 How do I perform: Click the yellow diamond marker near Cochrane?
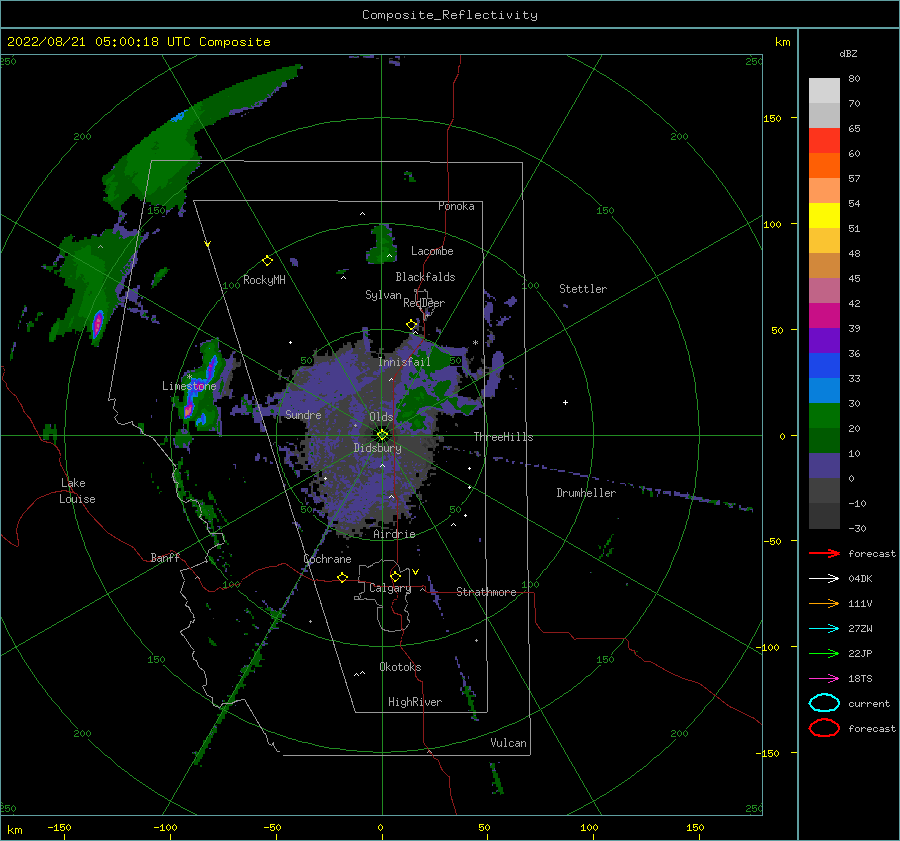342,577
